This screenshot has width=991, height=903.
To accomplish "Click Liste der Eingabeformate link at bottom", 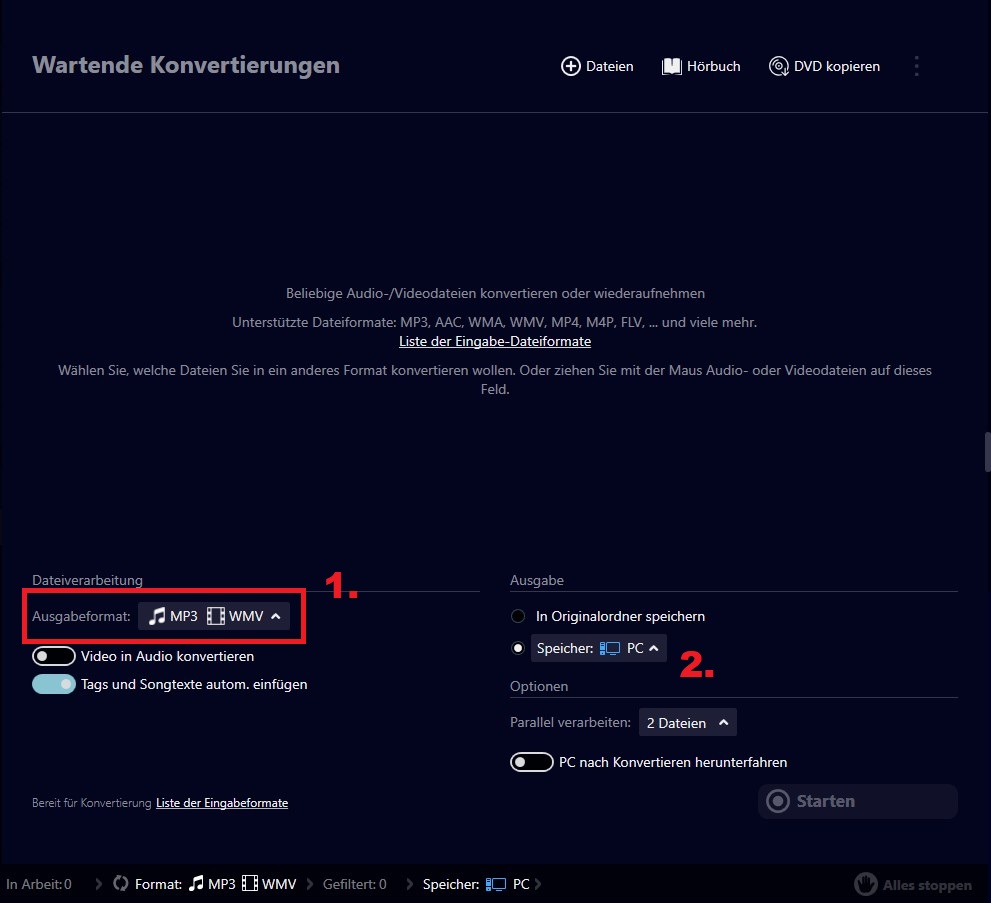I will 222,802.
